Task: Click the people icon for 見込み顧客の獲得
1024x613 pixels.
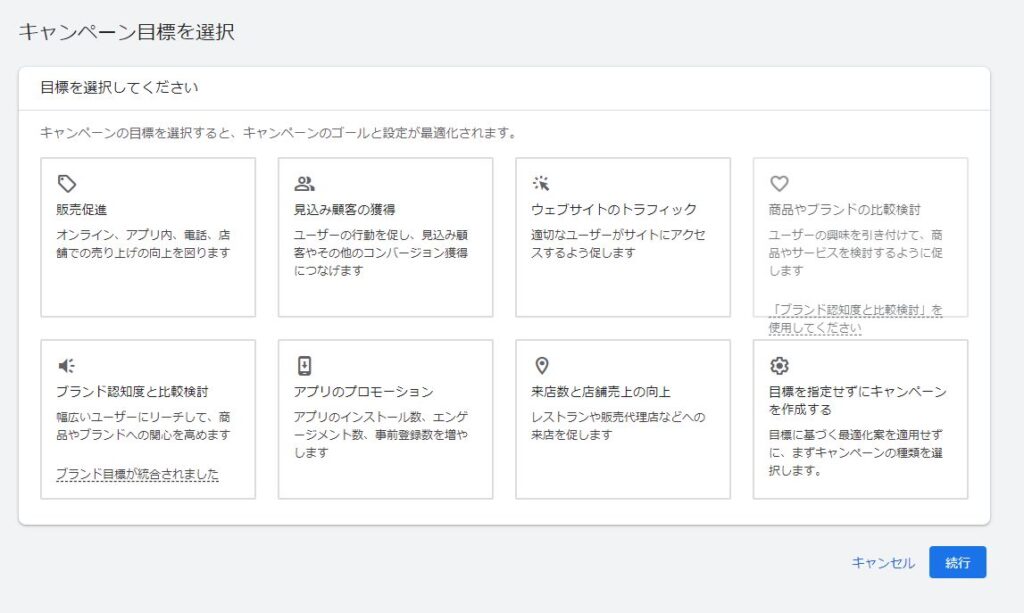Action: [x=303, y=182]
